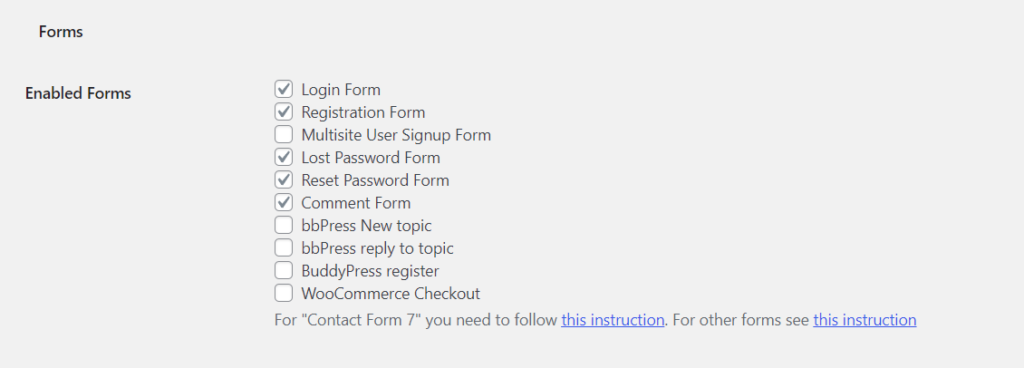Enable Multisite User Signup Form checkbox
The image size is (1024, 368).
pos(283,135)
